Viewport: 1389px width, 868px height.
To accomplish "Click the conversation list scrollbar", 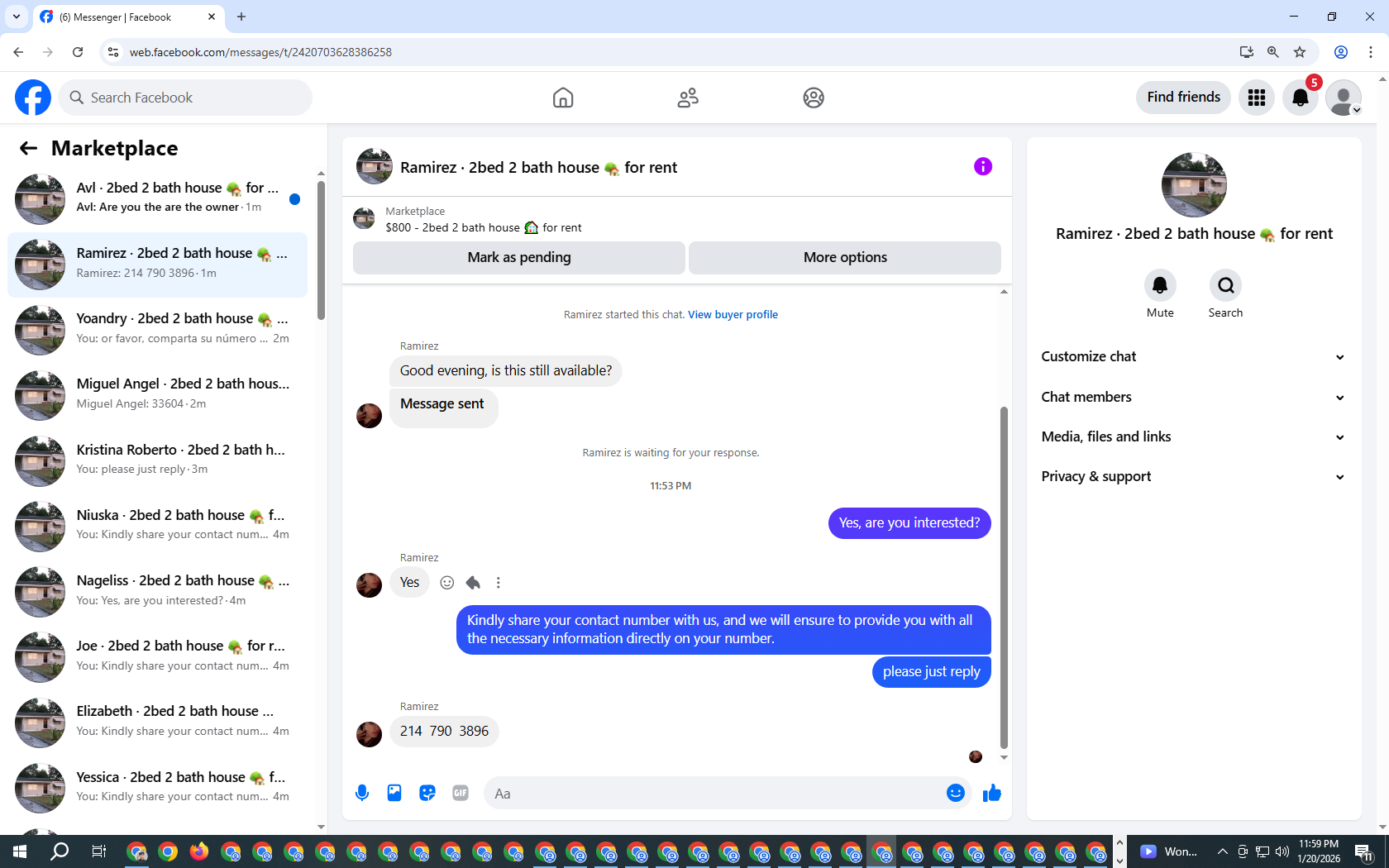I will coord(321,250).
